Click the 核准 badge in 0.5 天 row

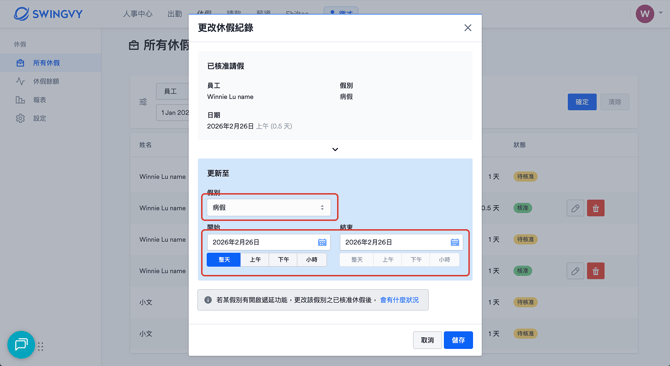[523, 208]
